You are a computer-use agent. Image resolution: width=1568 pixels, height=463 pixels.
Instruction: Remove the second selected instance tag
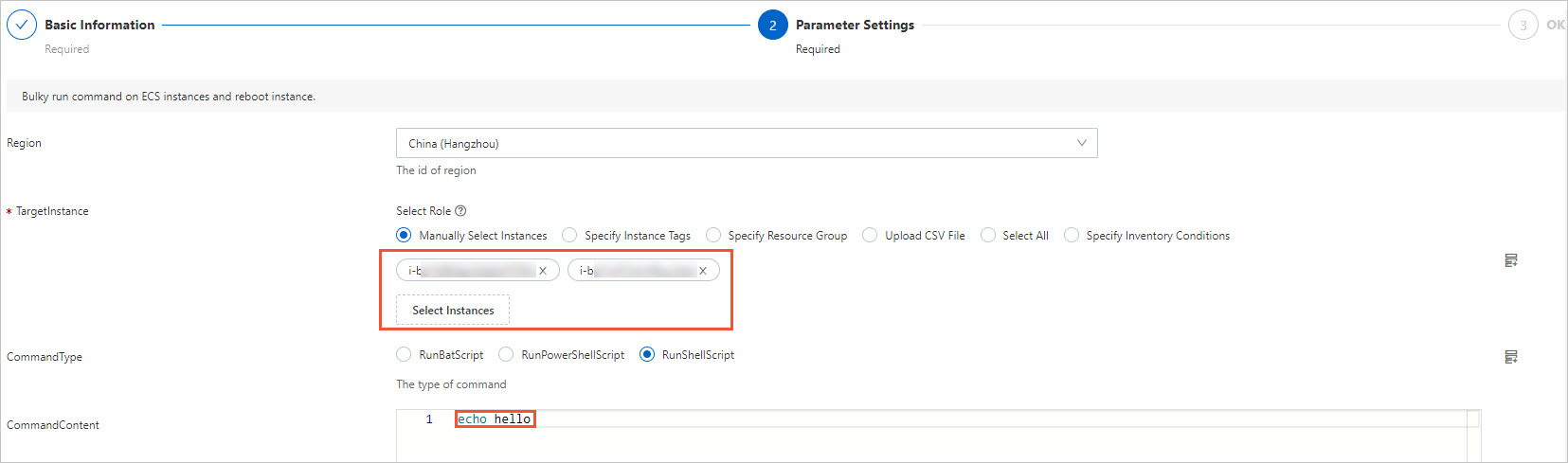(x=703, y=271)
